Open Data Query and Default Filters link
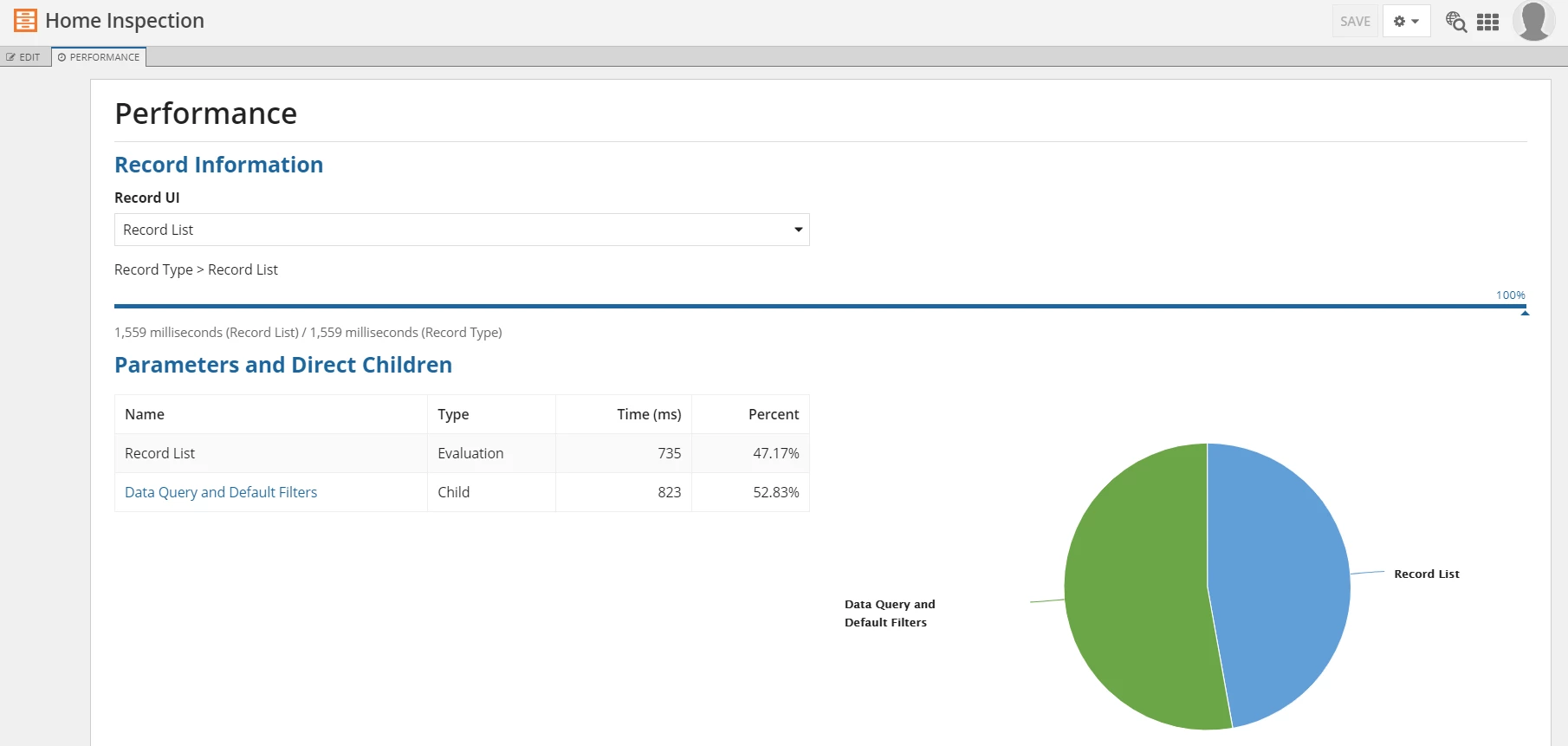 pos(221,492)
